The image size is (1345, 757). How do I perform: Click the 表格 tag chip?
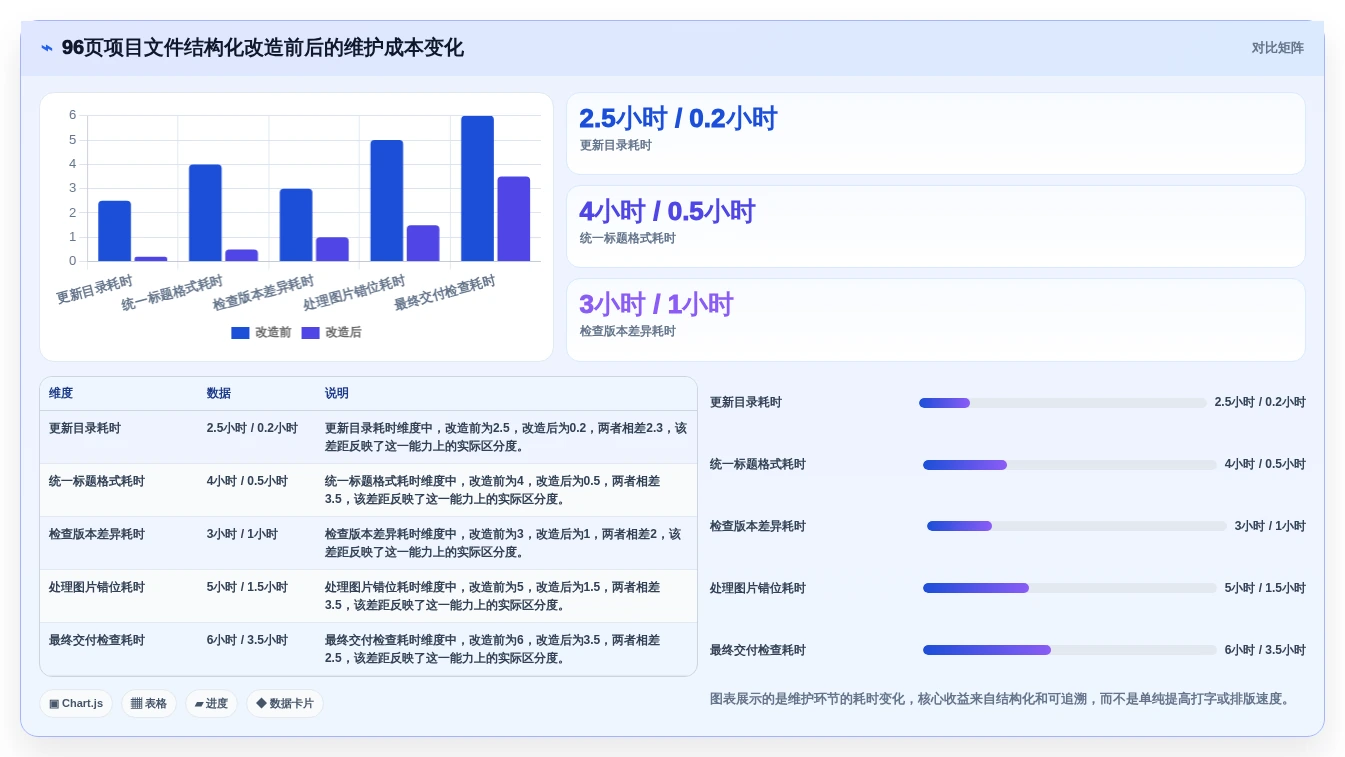coord(149,703)
